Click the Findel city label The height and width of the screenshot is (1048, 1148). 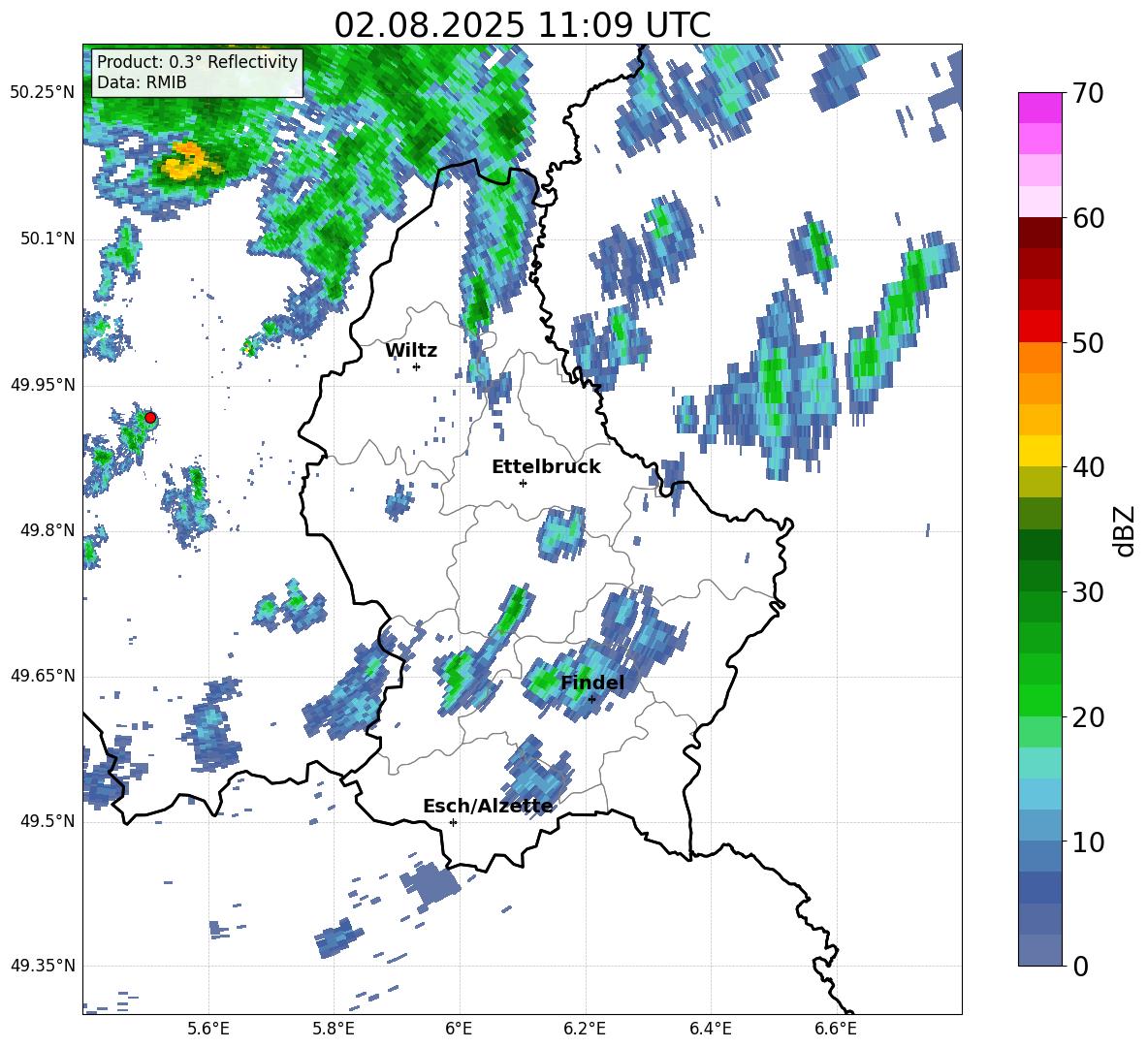(x=592, y=683)
